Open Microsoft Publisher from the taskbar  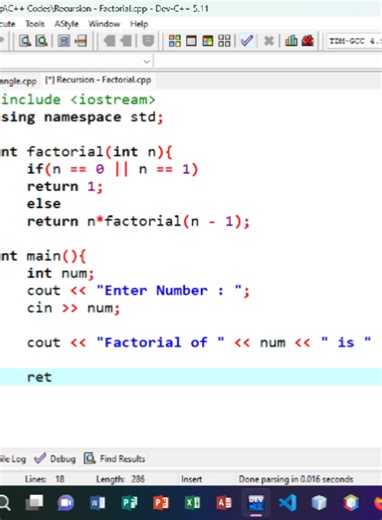(x=129, y=503)
